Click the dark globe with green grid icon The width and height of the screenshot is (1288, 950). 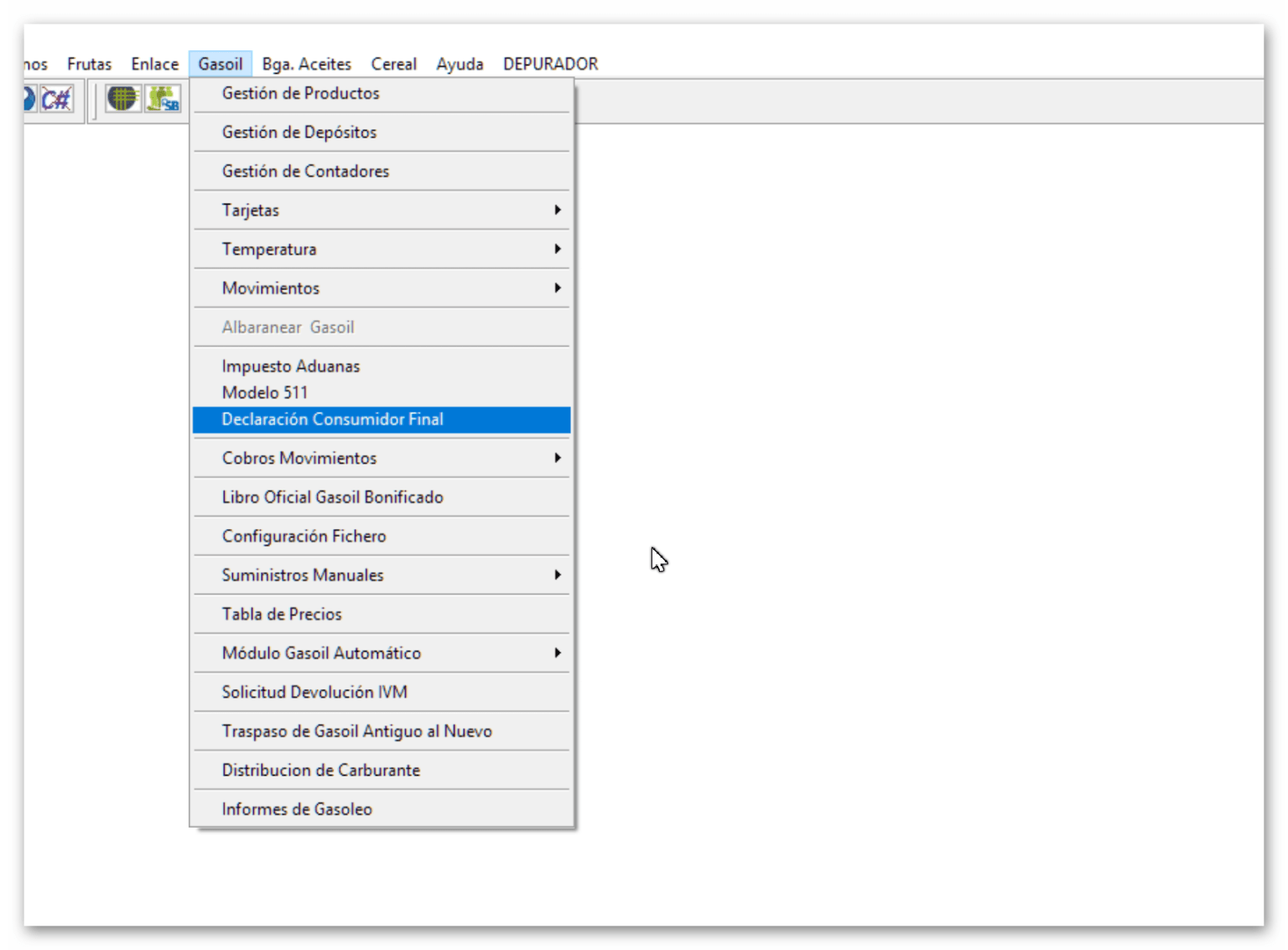pos(122,99)
